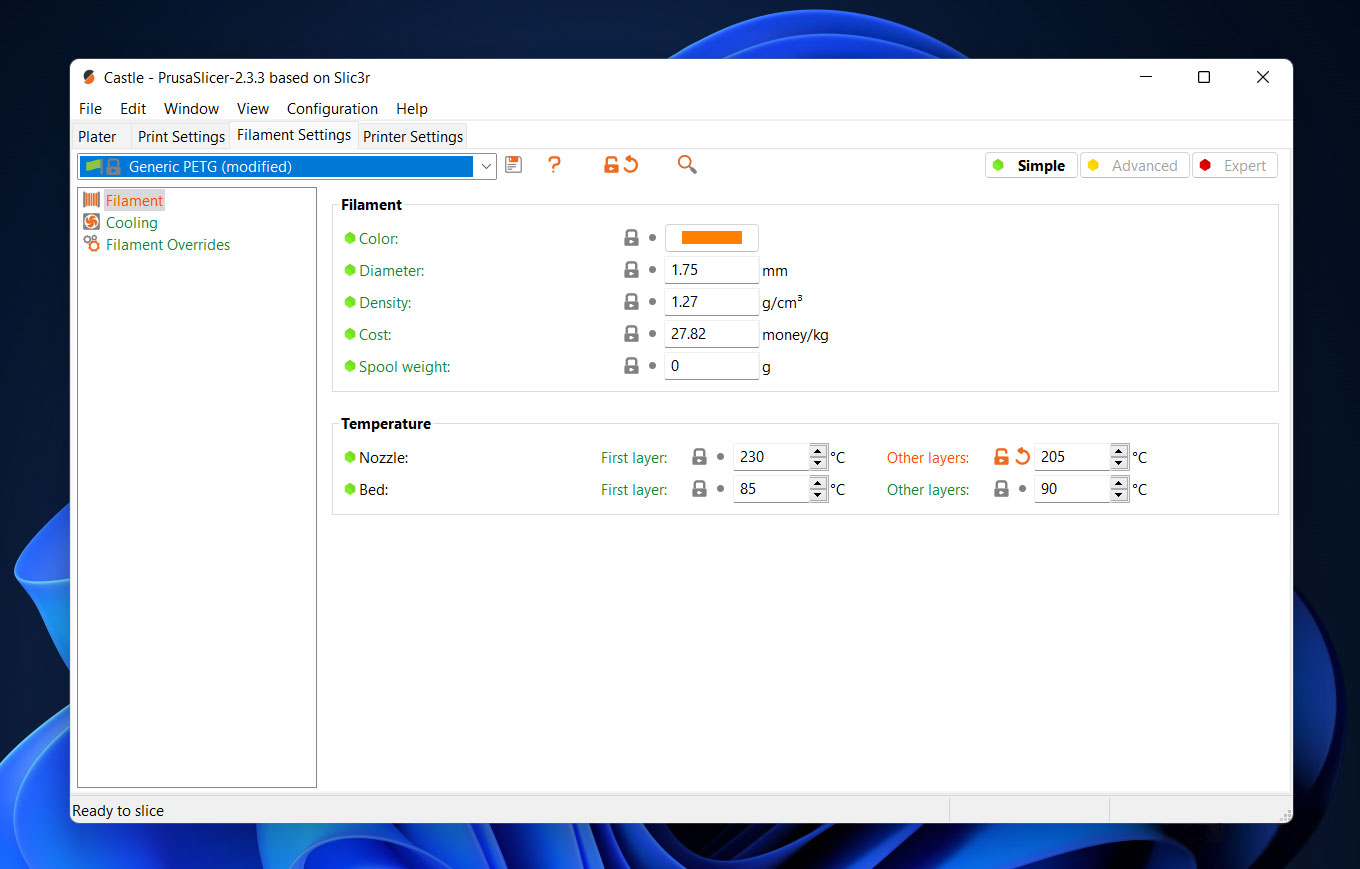
Task: Reset Nozzle other layers temperature with the orange arrow
Action: 1022,457
